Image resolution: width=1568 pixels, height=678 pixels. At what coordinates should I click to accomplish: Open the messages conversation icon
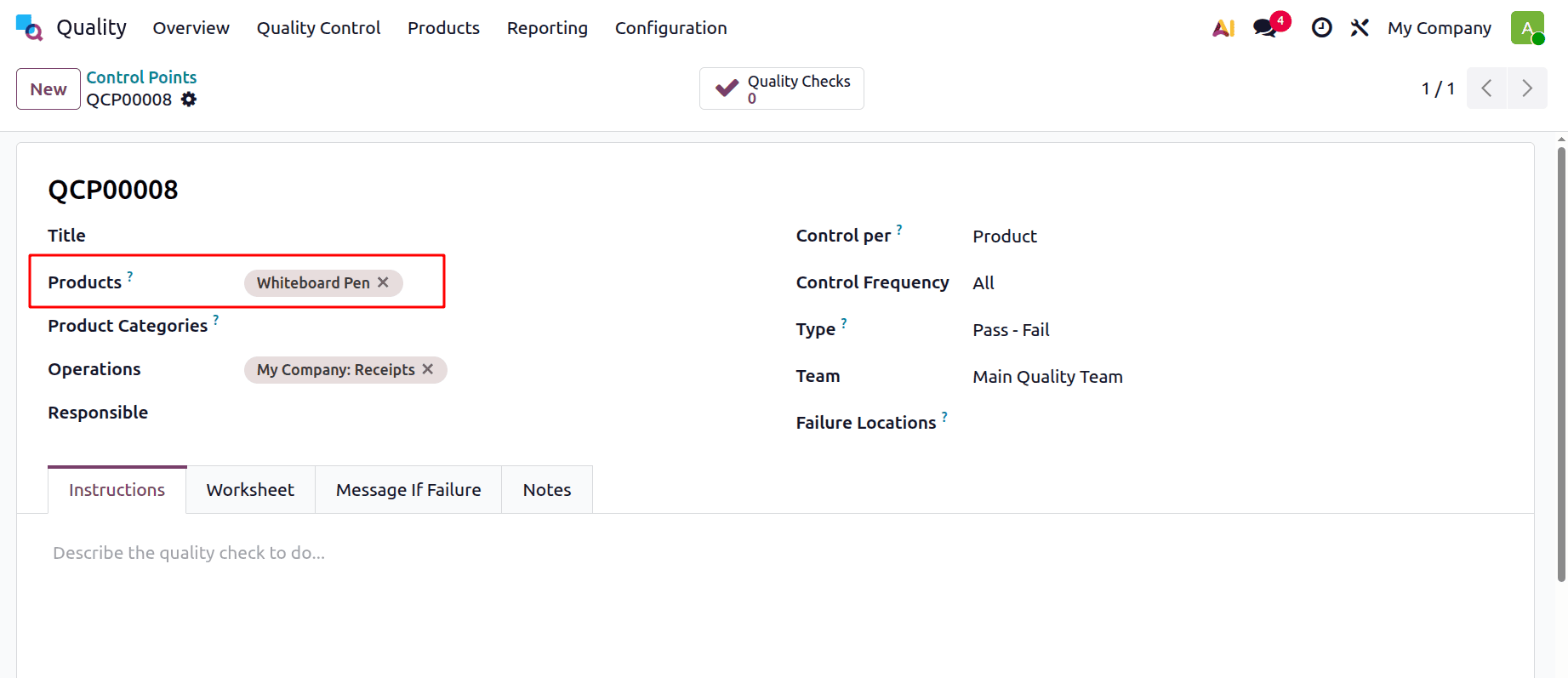pyautogui.click(x=1265, y=28)
